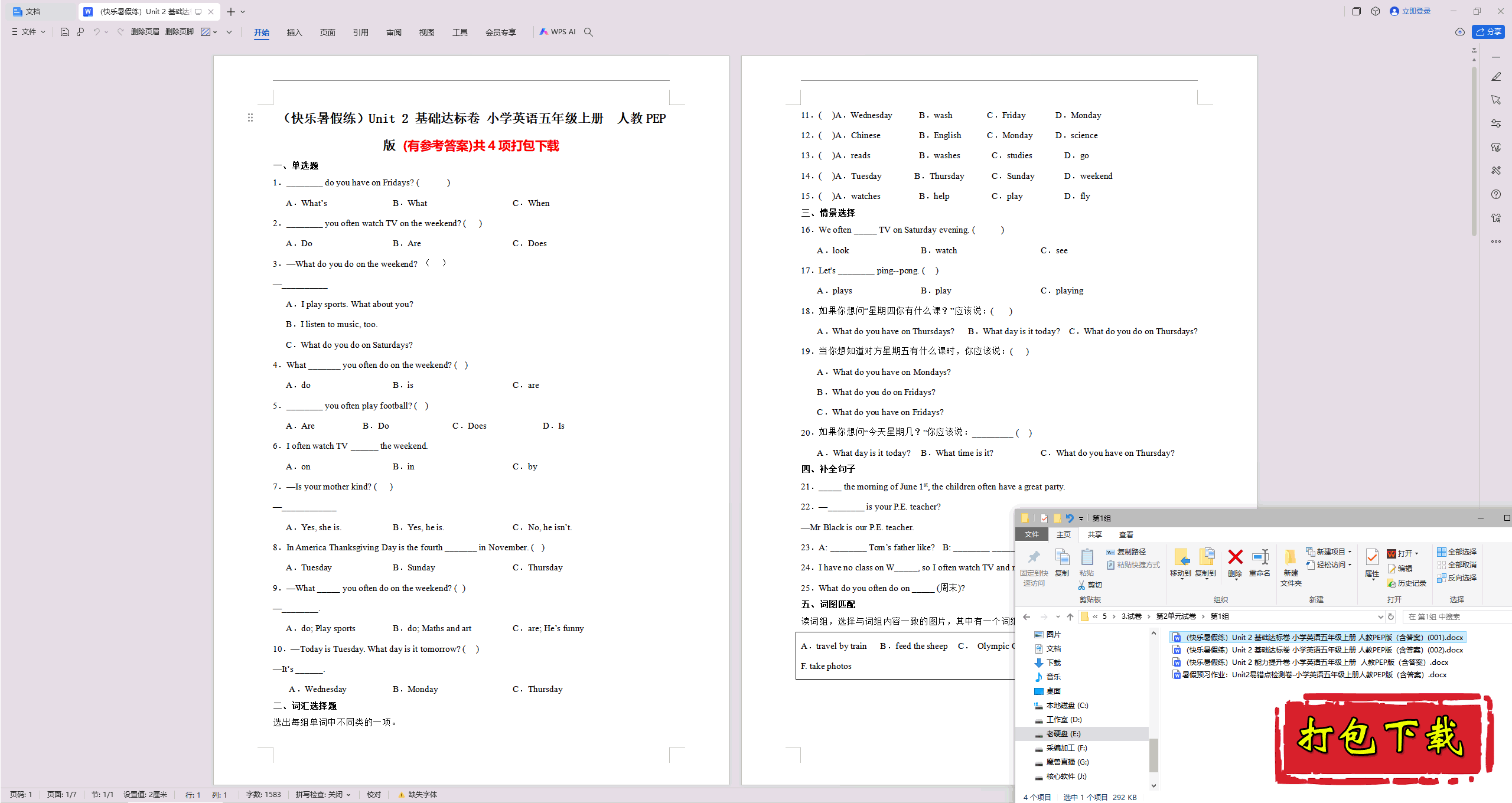This screenshot has height=803, width=1512.
Task: Select the References tab in WPS
Action: coord(360,32)
